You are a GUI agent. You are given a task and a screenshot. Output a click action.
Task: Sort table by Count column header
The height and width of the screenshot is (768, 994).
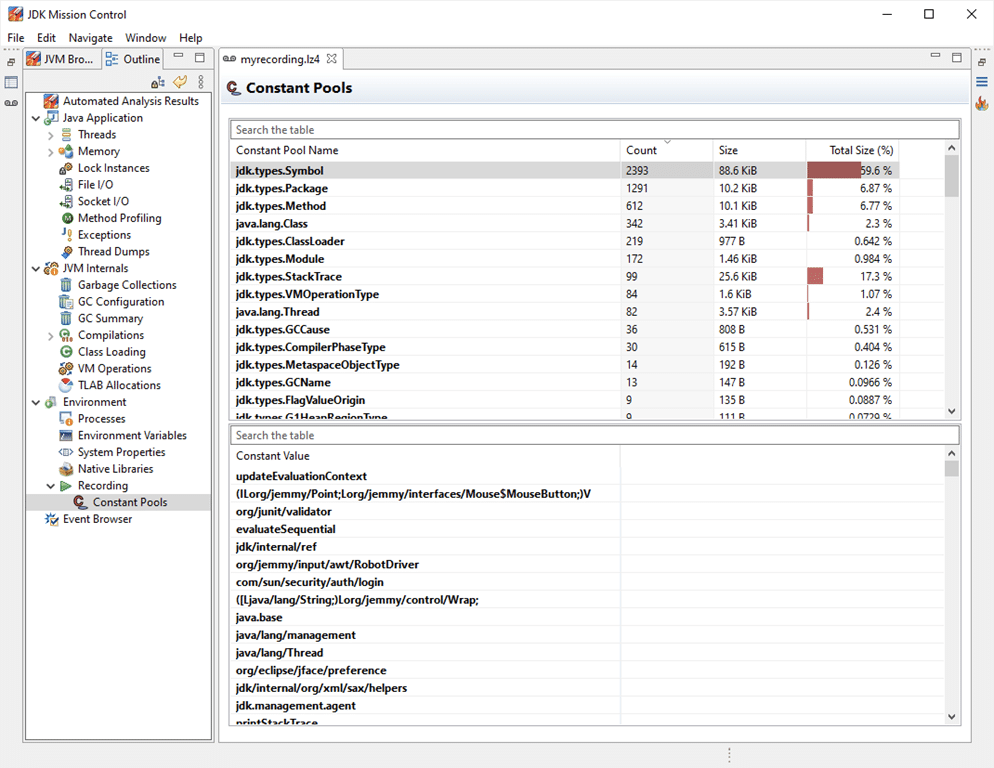666,150
